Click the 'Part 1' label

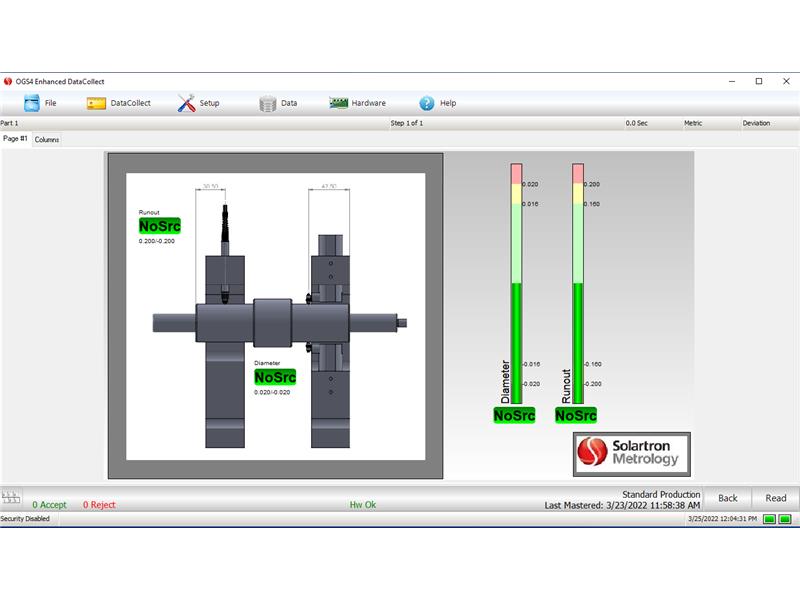[x=9, y=123]
